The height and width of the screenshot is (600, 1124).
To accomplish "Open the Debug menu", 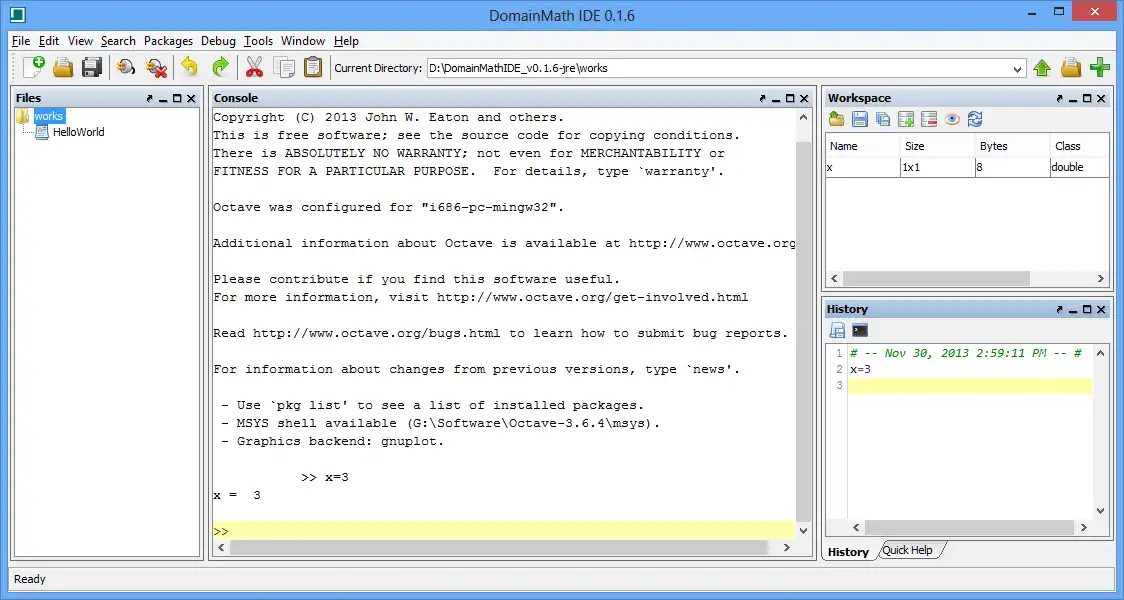I will (x=218, y=41).
